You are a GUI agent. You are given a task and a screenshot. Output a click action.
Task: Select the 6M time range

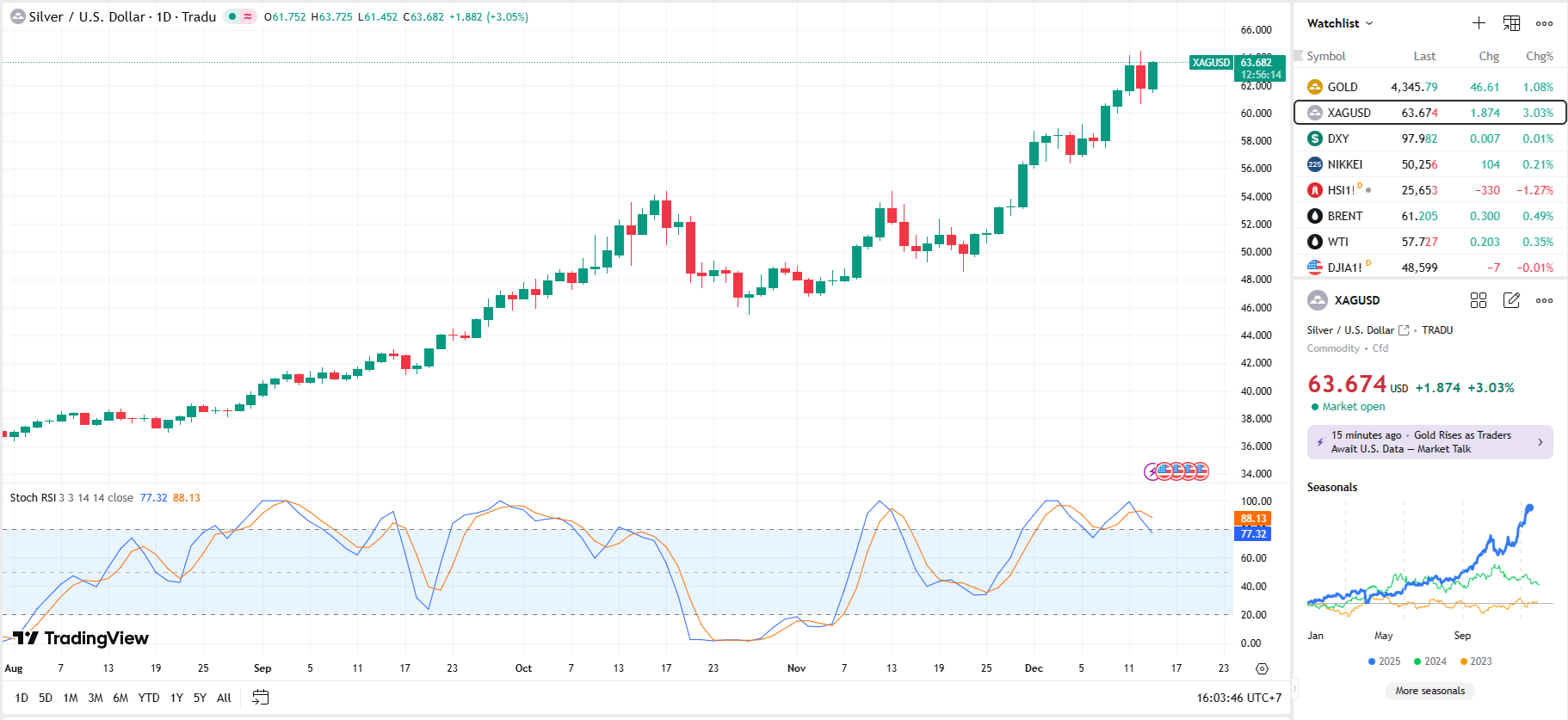(x=120, y=698)
